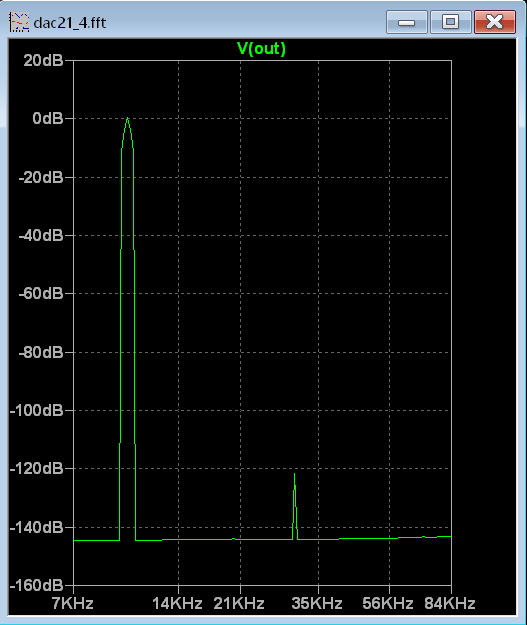This screenshot has width=527, height=625.
Task: Click the -20dB axis label
Action: [41, 177]
